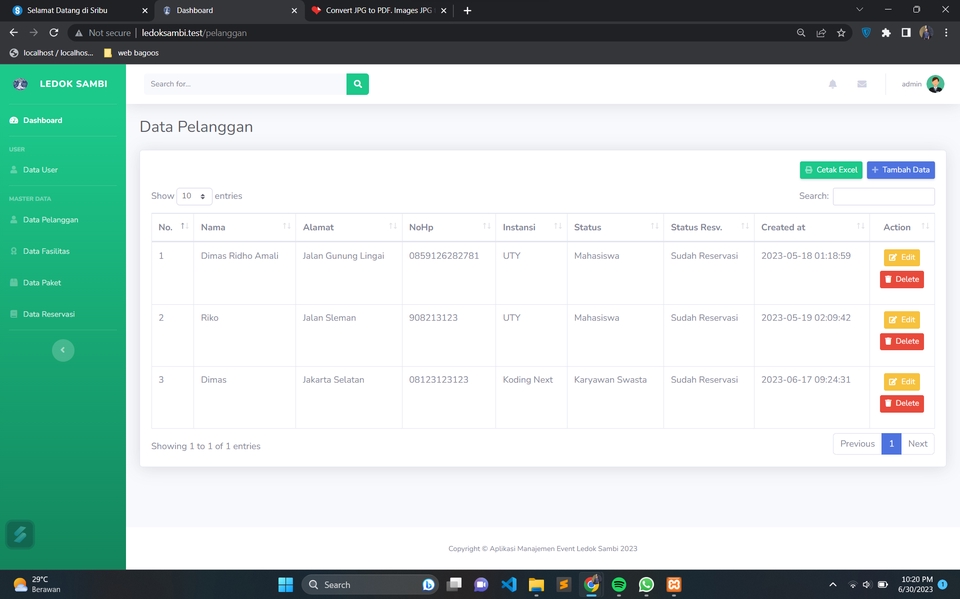Screen dimensions: 960x599
Task: Click the share page icon in address bar
Action: click(x=821, y=32)
